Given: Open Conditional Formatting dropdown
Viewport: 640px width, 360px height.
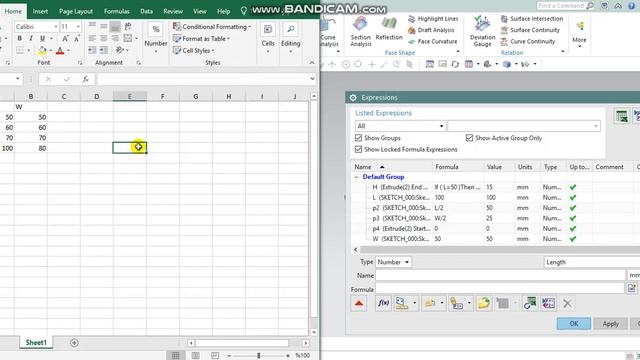Looking at the screenshot, I should 212,27.
